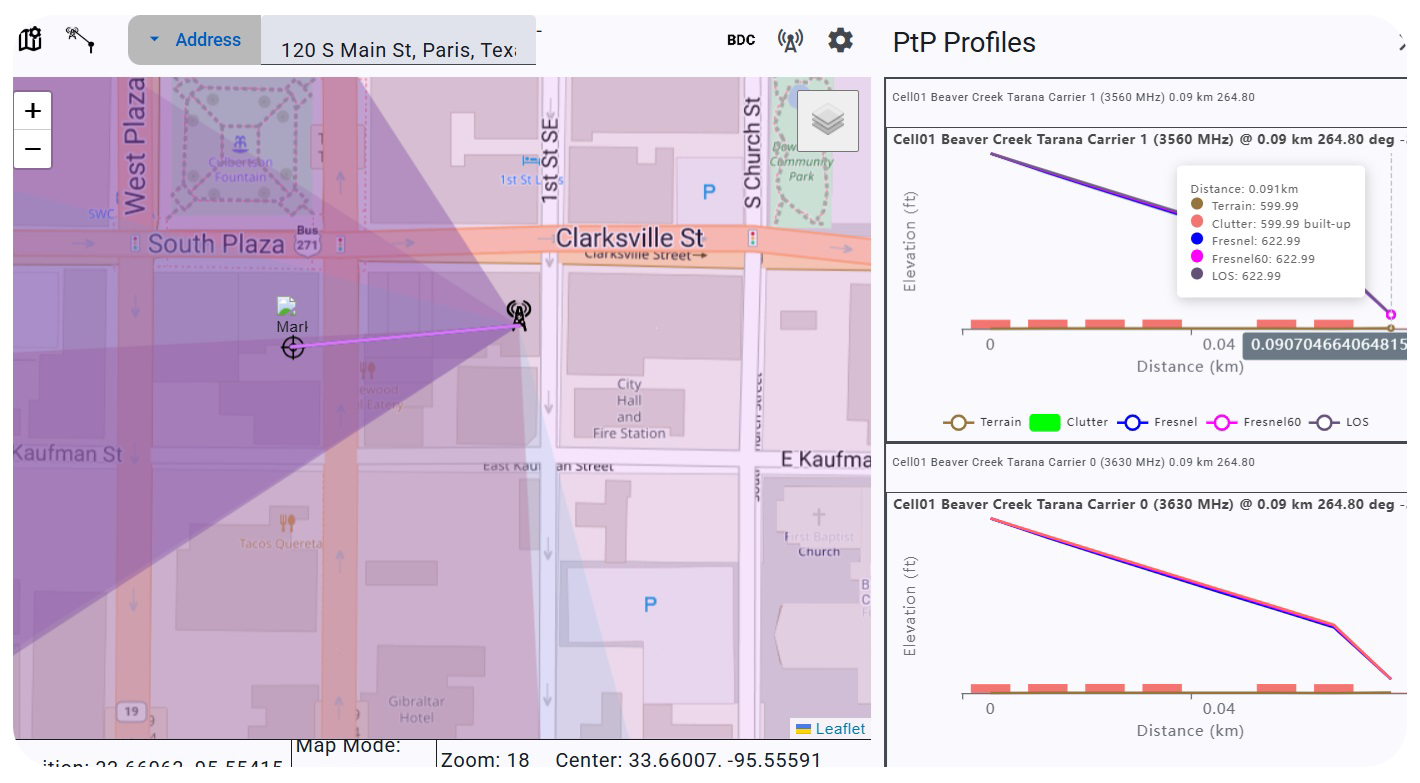The width and height of the screenshot is (1420, 783).
Task: Click the Clarksville St street label
Action: (x=630, y=238)
